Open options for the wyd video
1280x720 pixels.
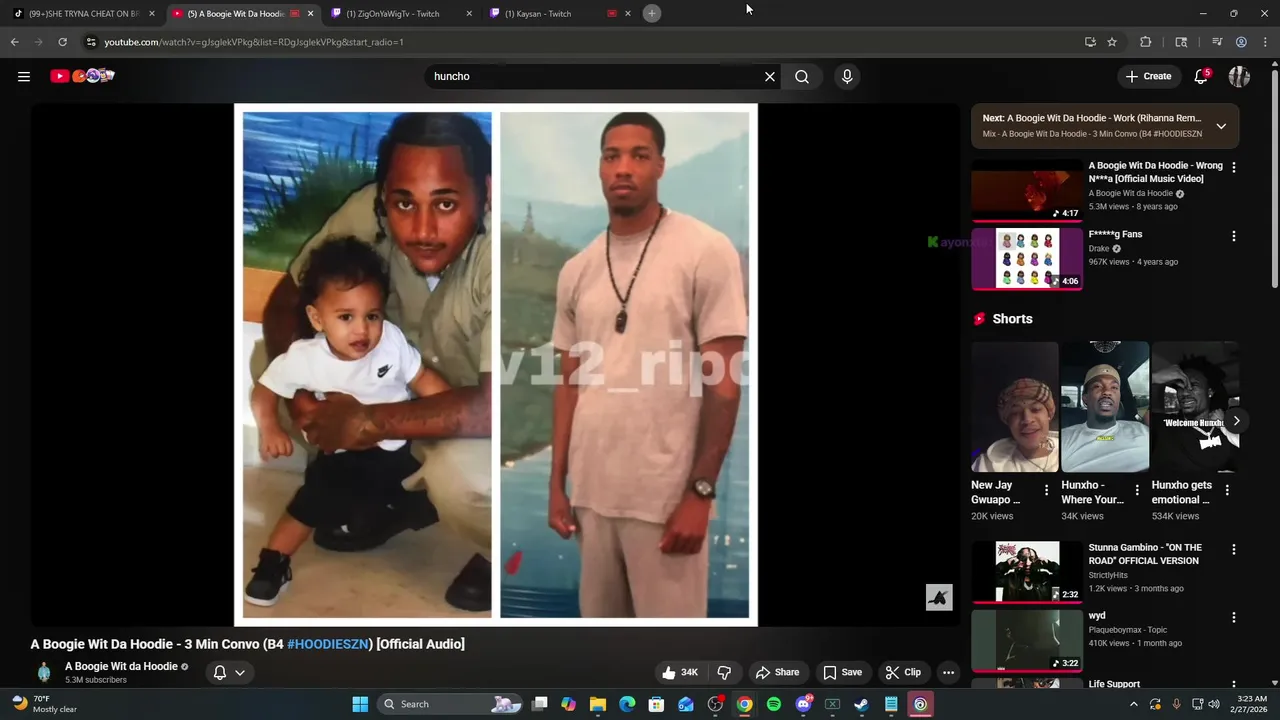click(1233, 618)
